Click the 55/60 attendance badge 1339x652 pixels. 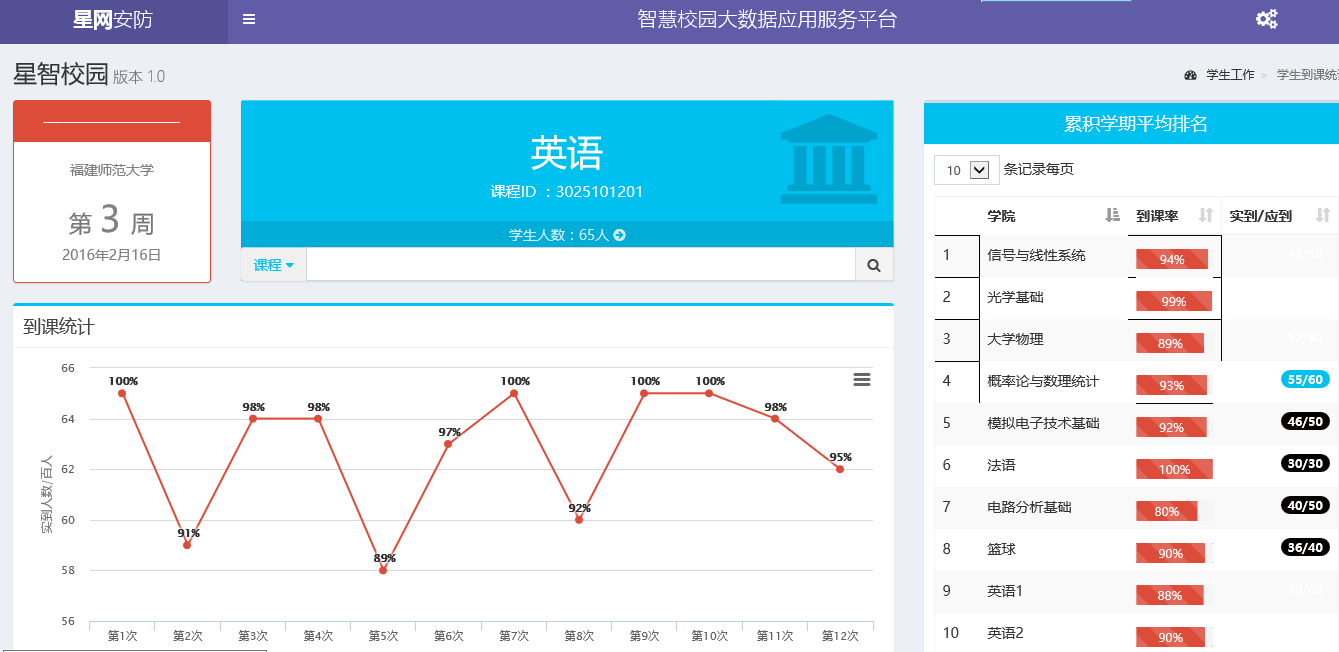tap(1305, 379)
